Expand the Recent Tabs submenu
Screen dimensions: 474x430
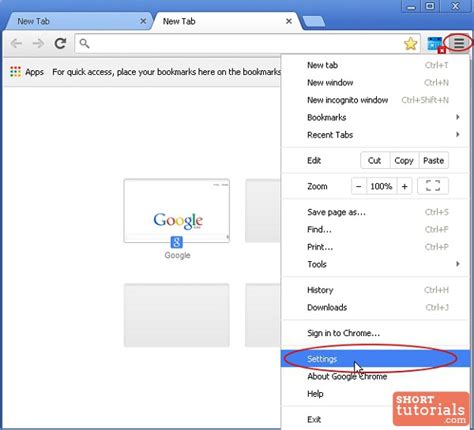click(x=375, y=135)
